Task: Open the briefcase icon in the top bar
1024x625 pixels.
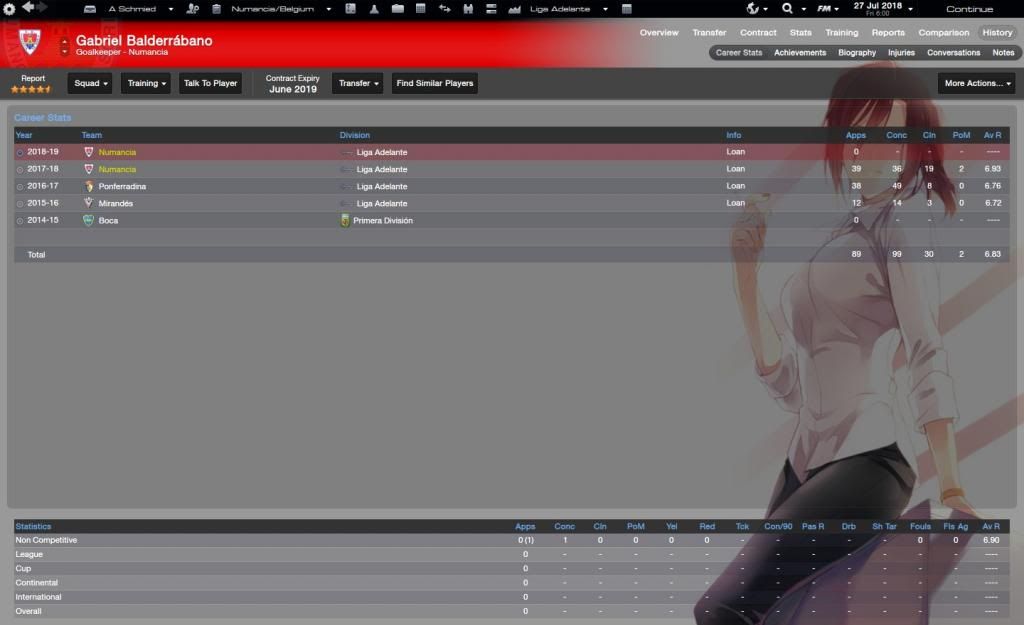Action: tap(398, 8)
